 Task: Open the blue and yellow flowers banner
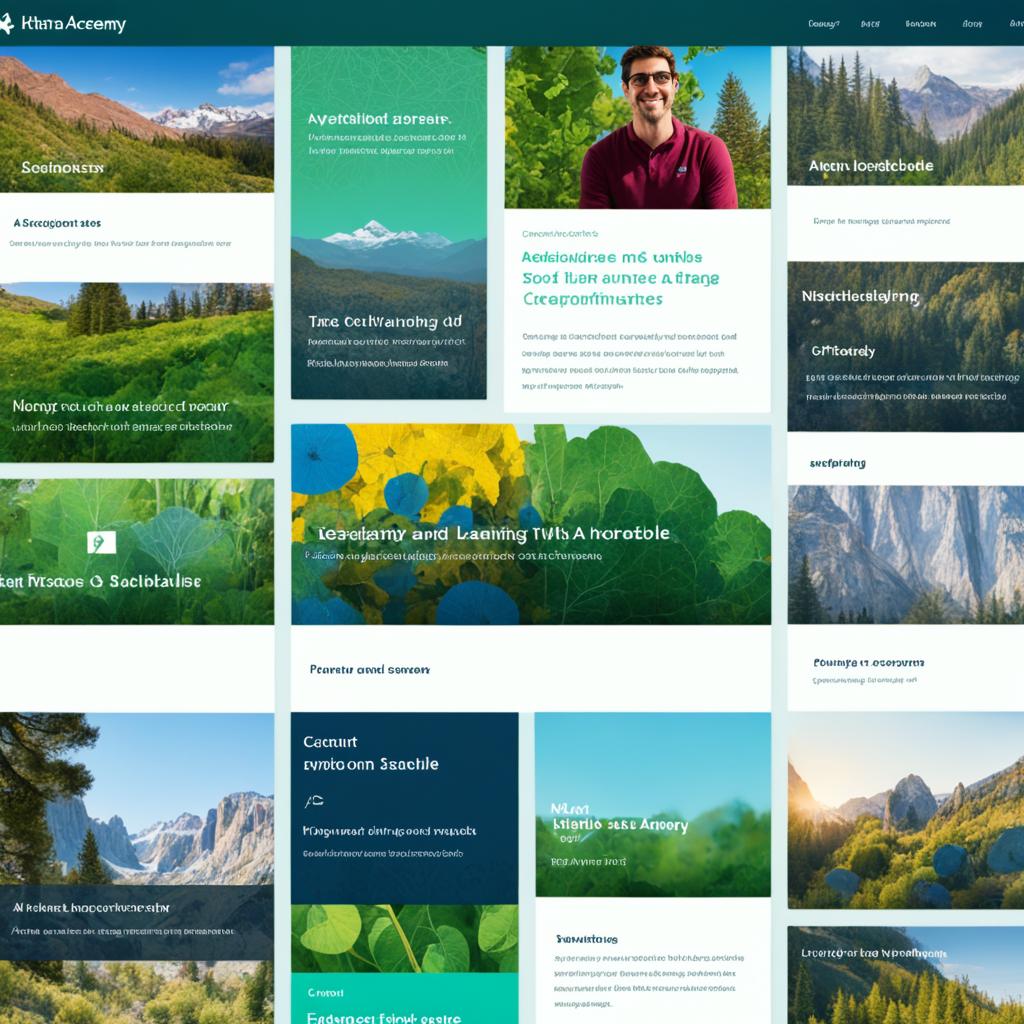(x=531, y=524)
